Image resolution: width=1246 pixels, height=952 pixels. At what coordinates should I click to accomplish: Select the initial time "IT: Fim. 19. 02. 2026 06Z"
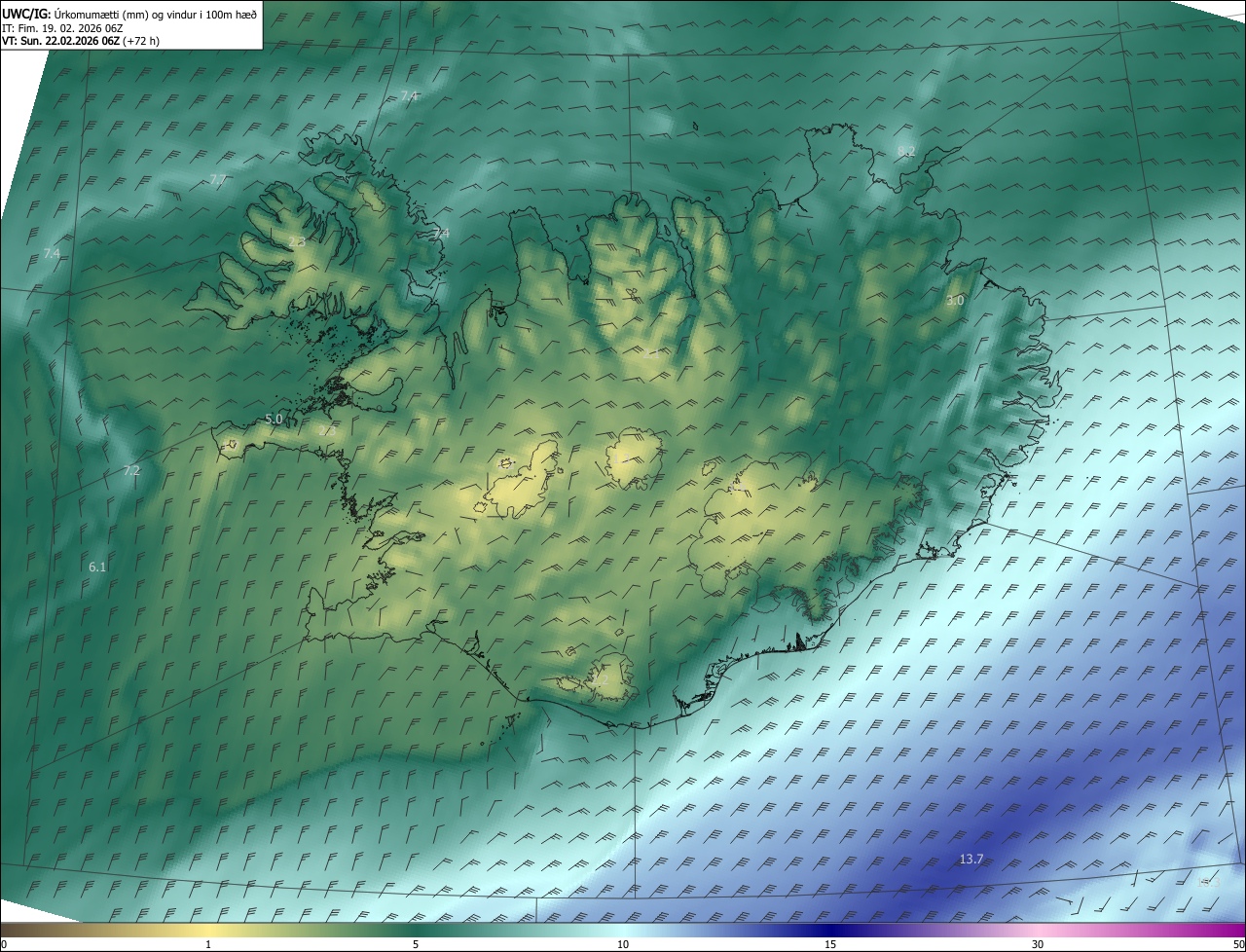[64, 27]
